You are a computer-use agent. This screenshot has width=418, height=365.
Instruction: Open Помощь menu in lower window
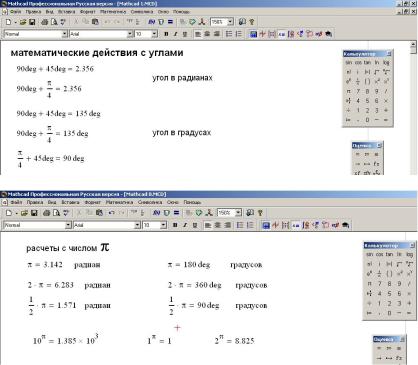click(x=192, y=202)
